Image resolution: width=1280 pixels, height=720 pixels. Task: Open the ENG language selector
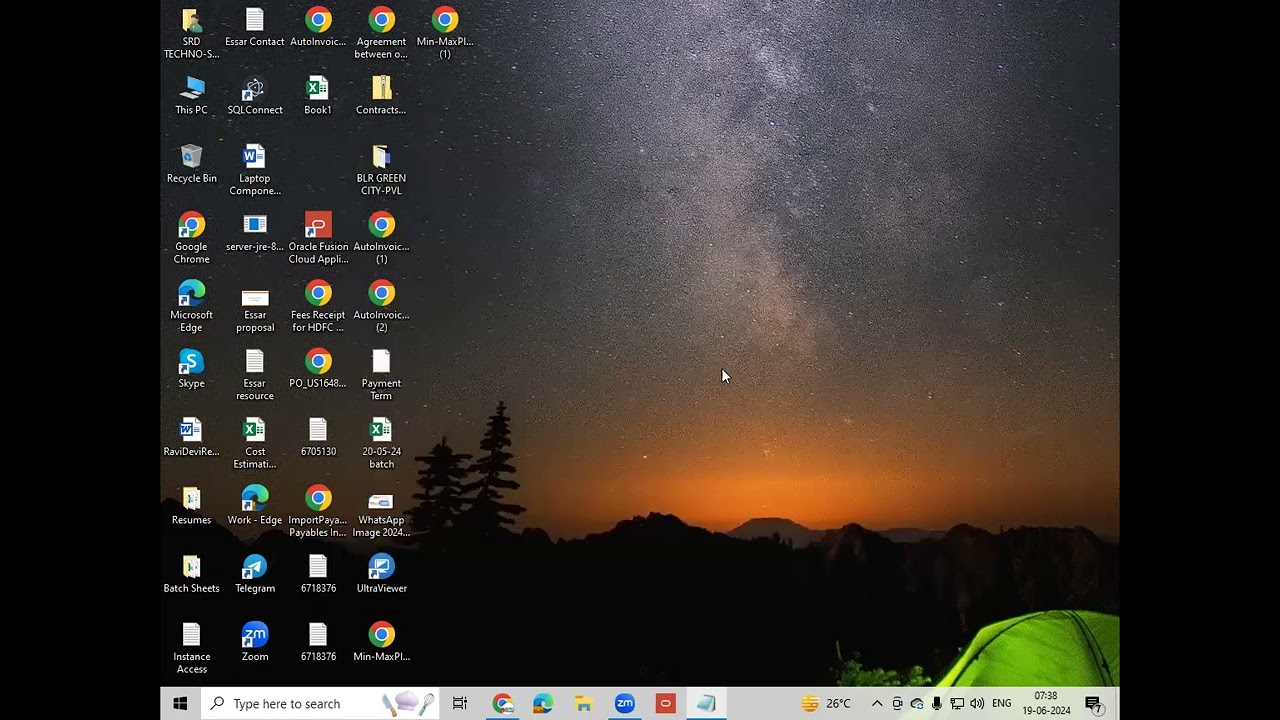point(1001,704)
